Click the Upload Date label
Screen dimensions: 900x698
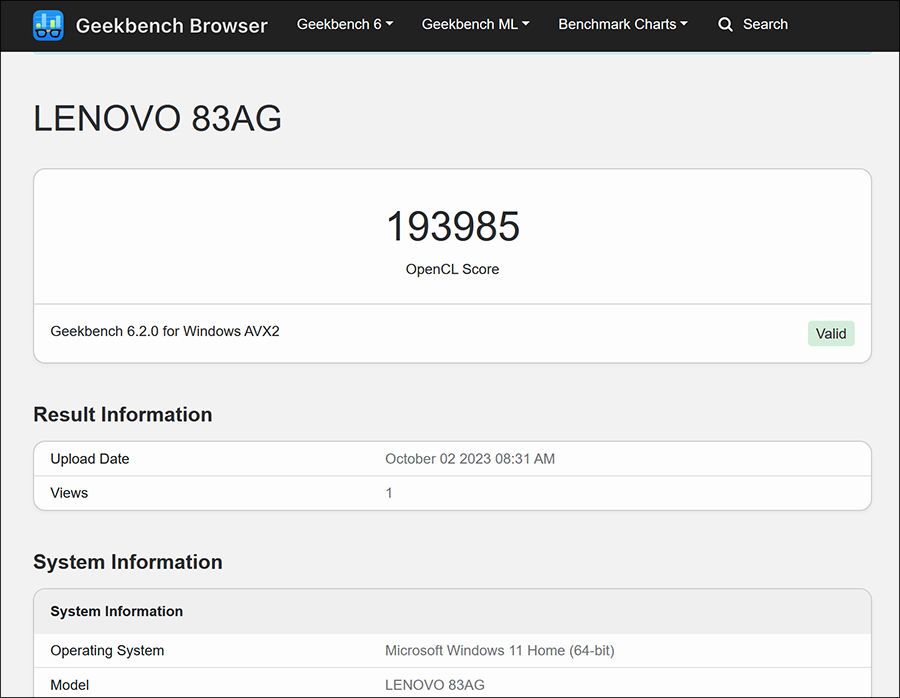pos(90,459)
